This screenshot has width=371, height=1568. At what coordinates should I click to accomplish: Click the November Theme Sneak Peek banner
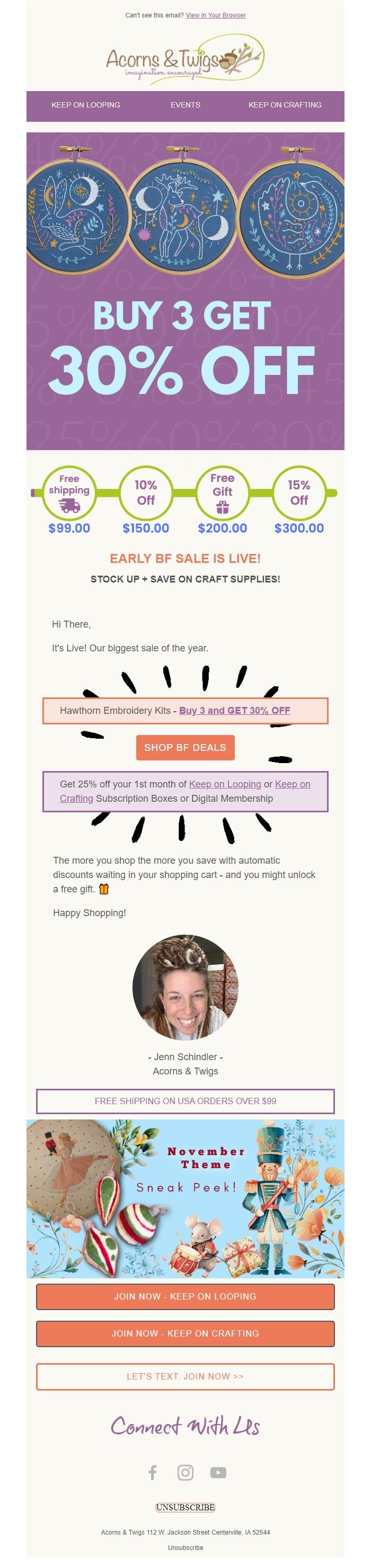[x=185, y=1193]
